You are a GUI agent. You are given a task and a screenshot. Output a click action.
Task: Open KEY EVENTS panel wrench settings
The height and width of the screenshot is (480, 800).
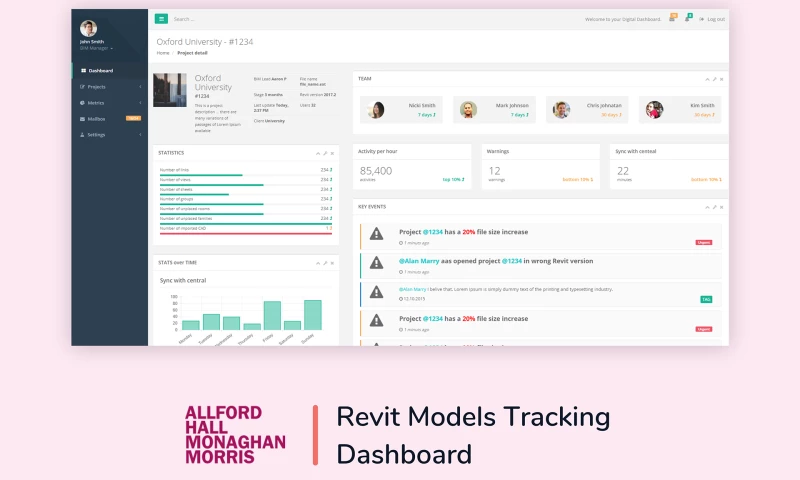tap(714, 208)
